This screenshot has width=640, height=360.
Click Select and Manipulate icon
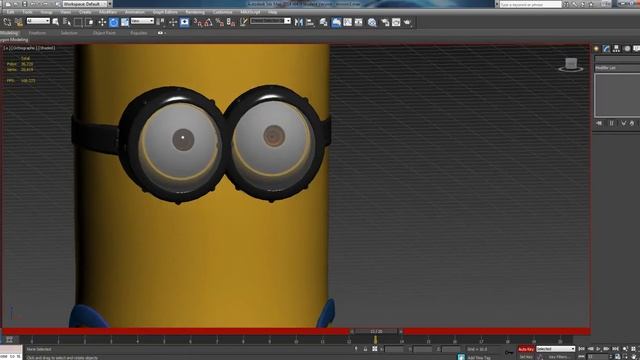coord(173,22)
